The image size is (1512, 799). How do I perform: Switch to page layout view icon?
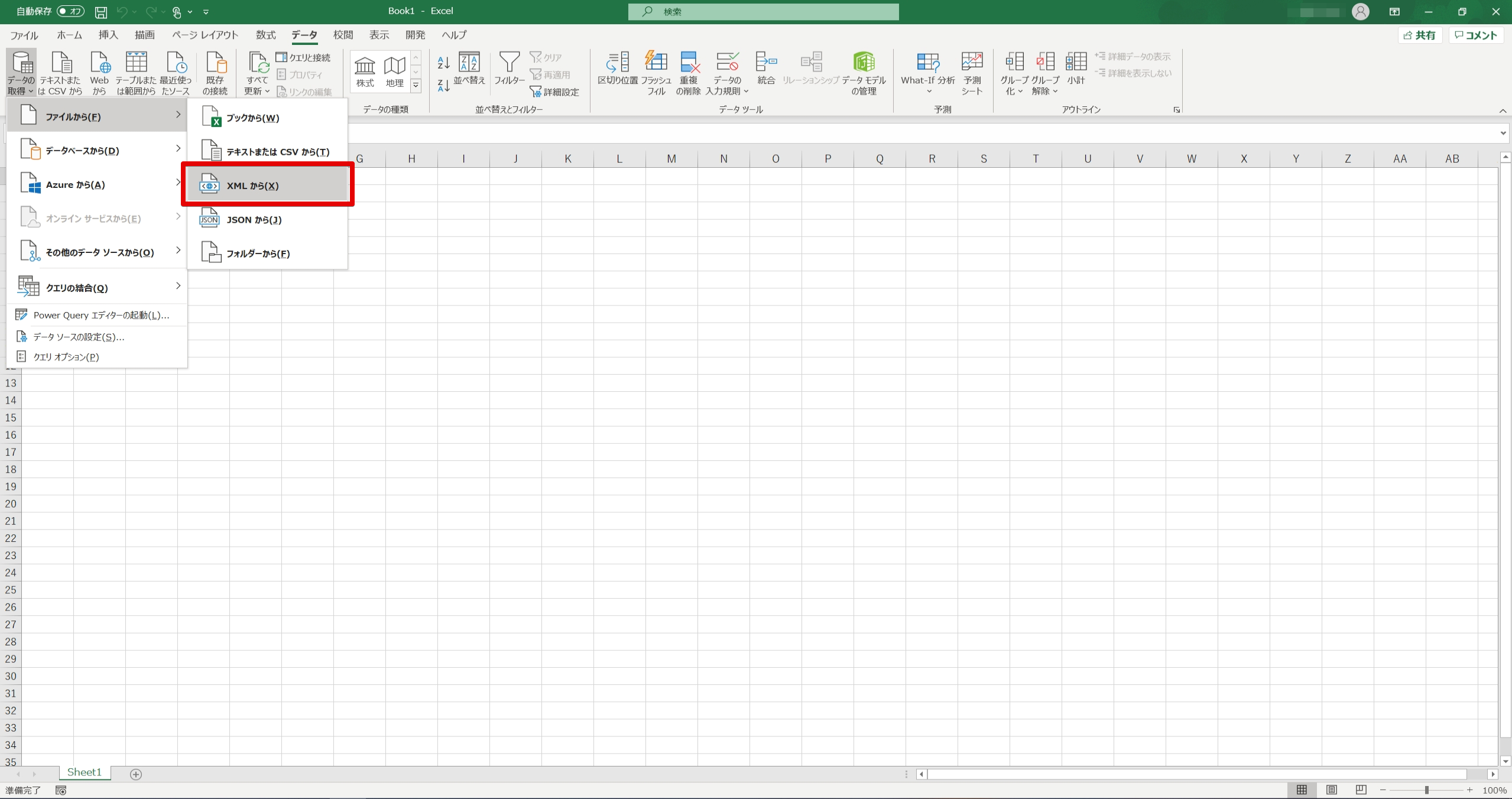[x=1331, y=790]
